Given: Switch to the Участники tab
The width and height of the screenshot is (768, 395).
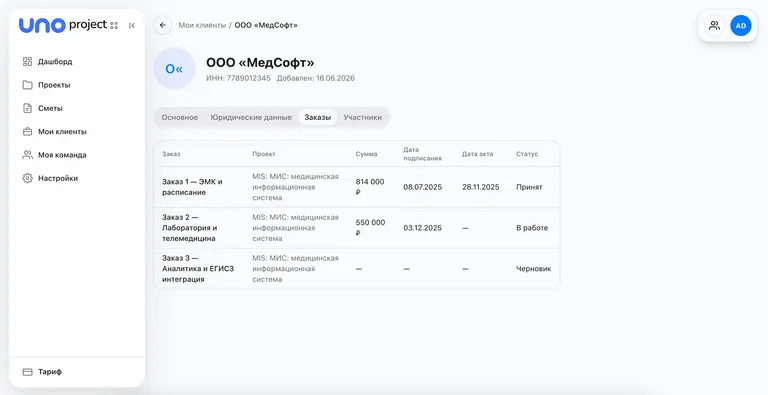Looking at the screenshot, I should coord(362,118).
